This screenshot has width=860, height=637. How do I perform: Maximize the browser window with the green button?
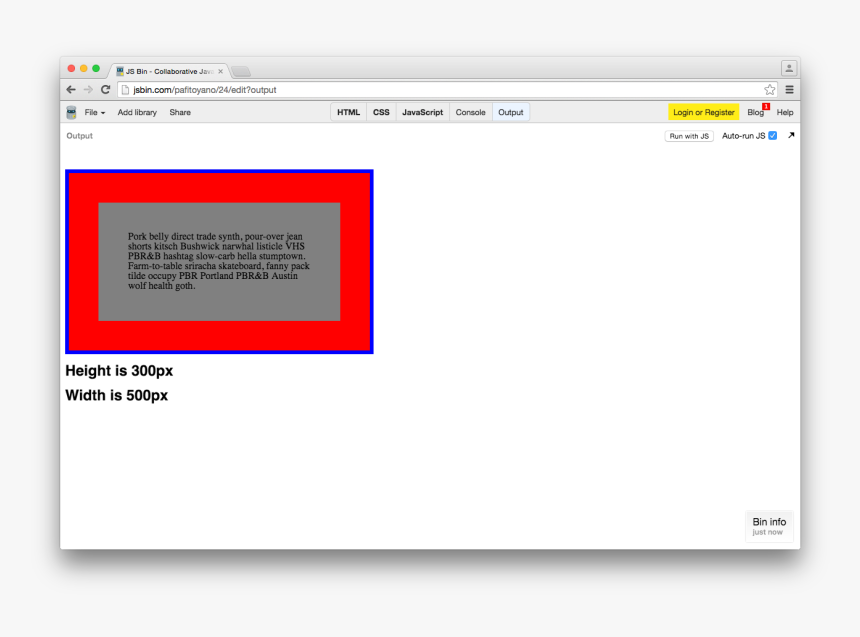pyautogui.click(x=96, y=69)
